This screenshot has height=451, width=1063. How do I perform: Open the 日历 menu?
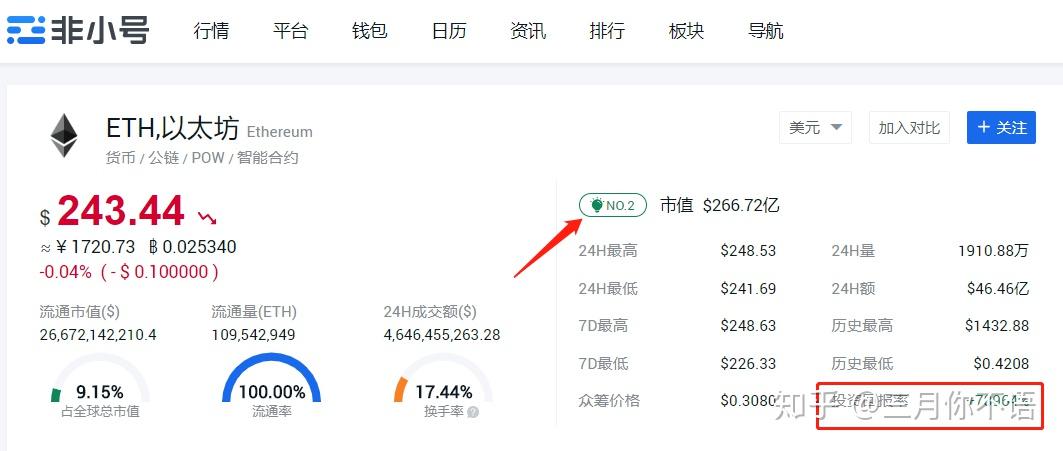tap(449, 31)
